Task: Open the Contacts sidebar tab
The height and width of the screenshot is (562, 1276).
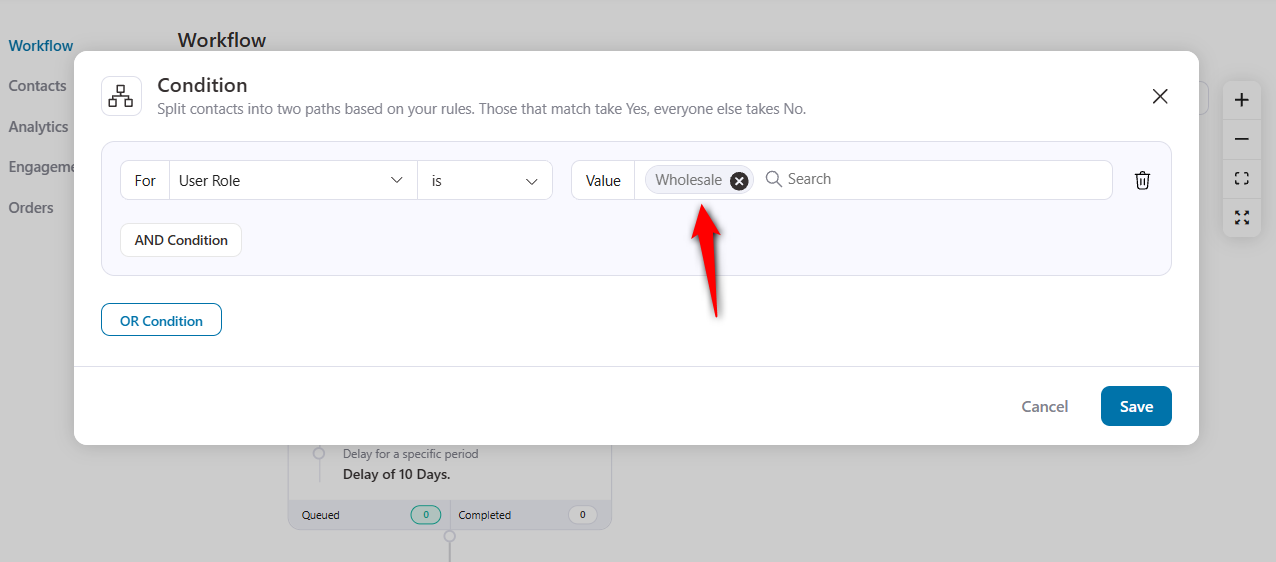Action: [37, 86]
